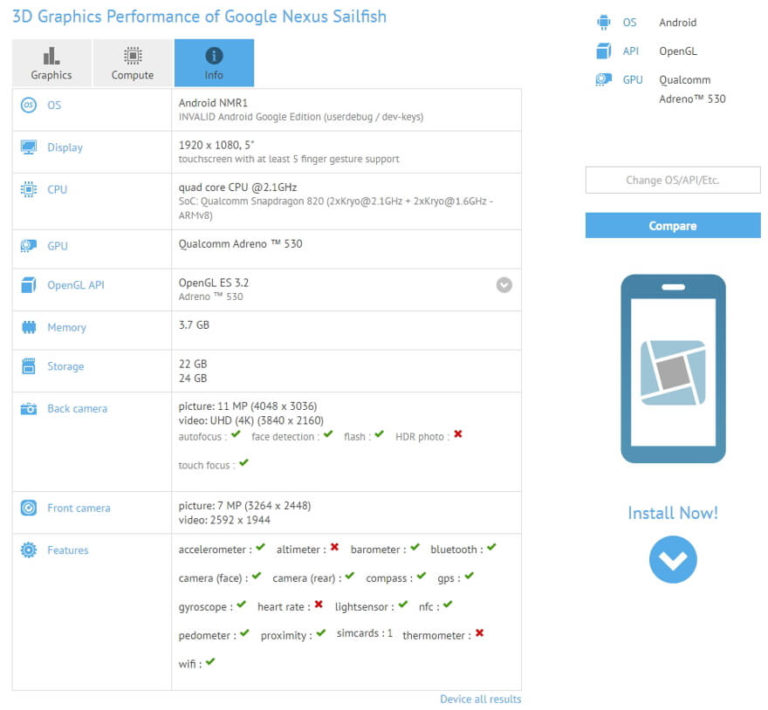Click the Android robot icon in sidebar

(x=603, y=23)
